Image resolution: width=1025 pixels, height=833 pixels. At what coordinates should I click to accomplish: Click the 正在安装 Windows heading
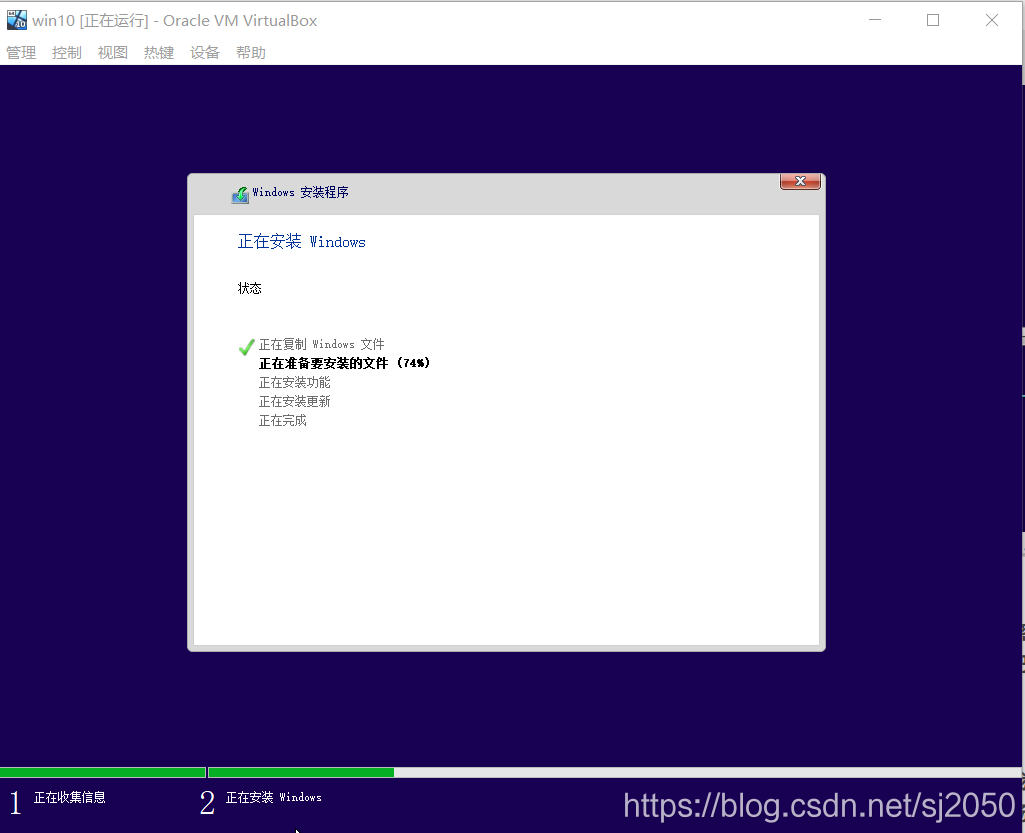(x=301, y=242)
